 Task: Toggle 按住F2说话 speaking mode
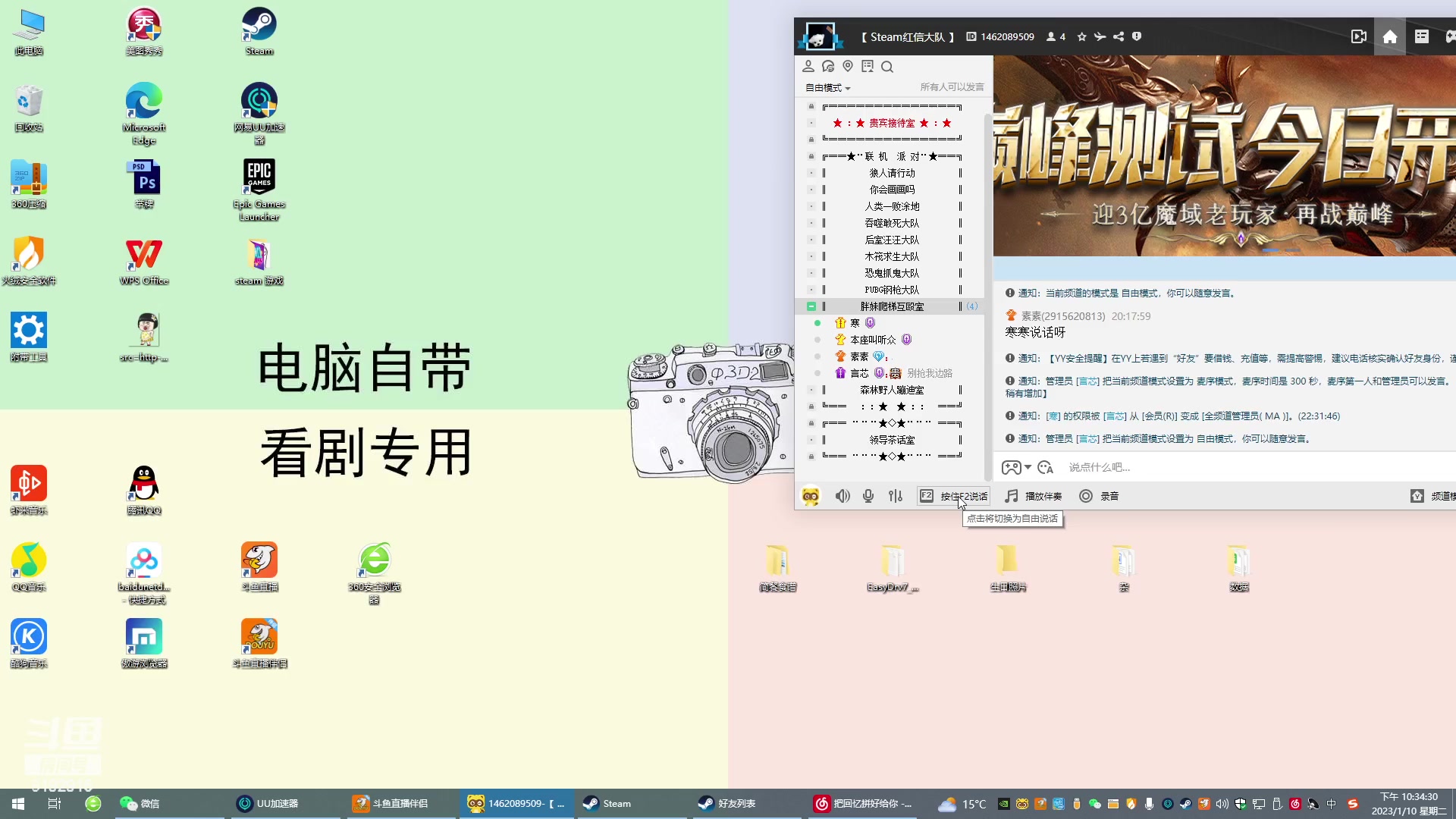click(x=953, y=496)
